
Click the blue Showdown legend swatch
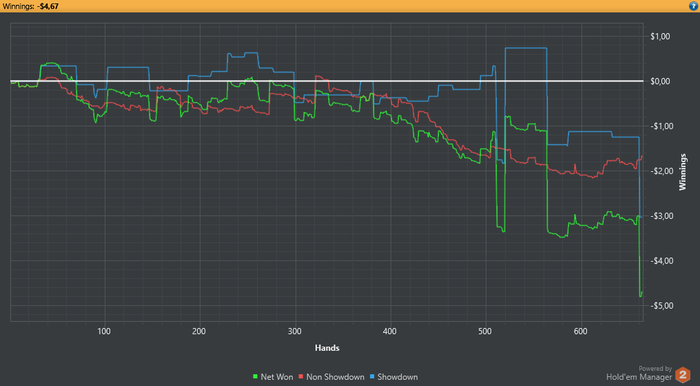(x=372, y=377)
